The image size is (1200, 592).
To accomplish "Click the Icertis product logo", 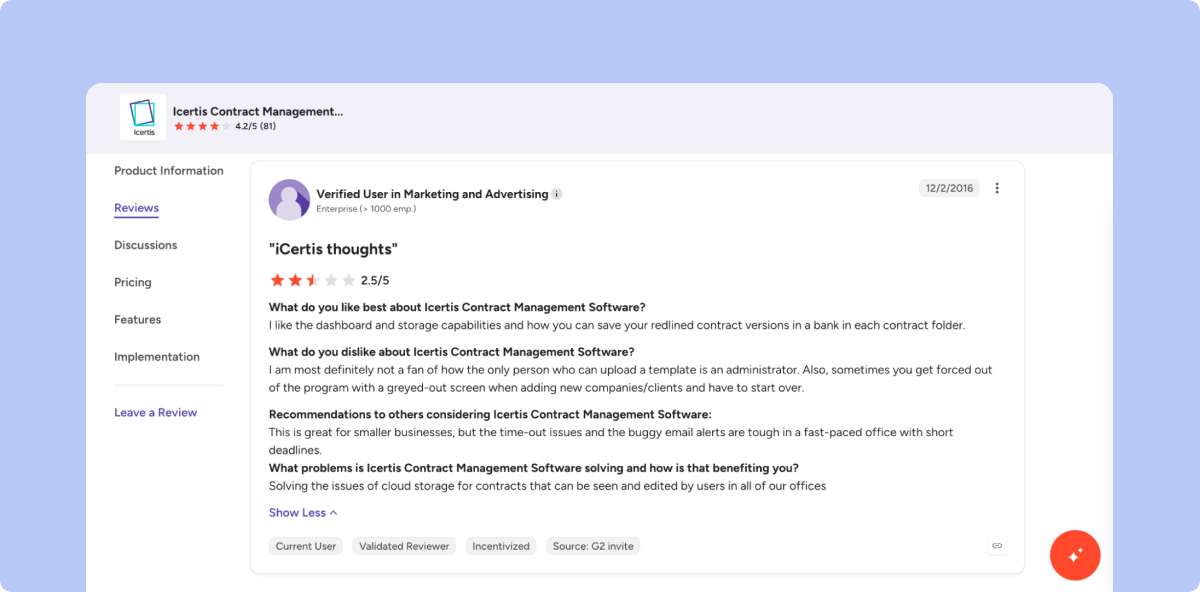I will click(143, 117).
